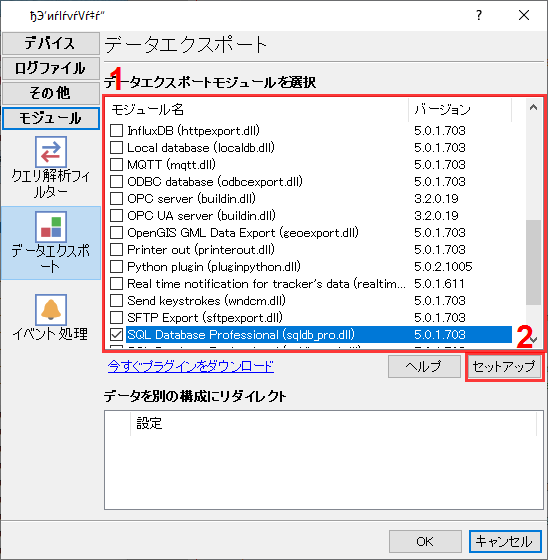Enable the Python plugin checkbox
This screenshot has height=560, width=548.
point(116,266)
